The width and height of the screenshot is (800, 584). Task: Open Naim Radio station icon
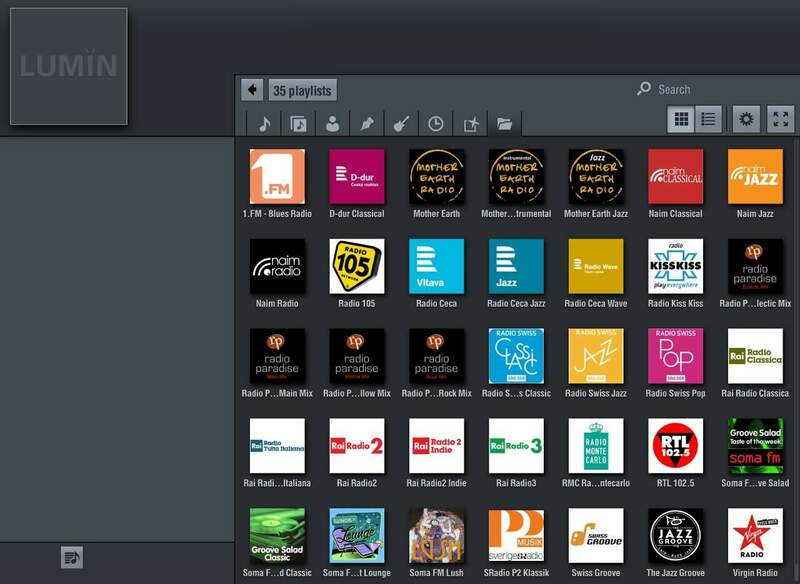[277, 266]
